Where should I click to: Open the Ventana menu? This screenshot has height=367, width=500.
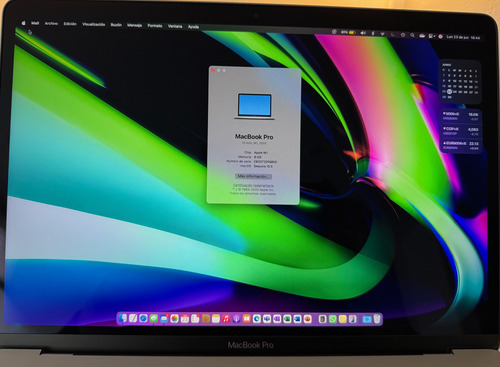[x=175, y=26]
